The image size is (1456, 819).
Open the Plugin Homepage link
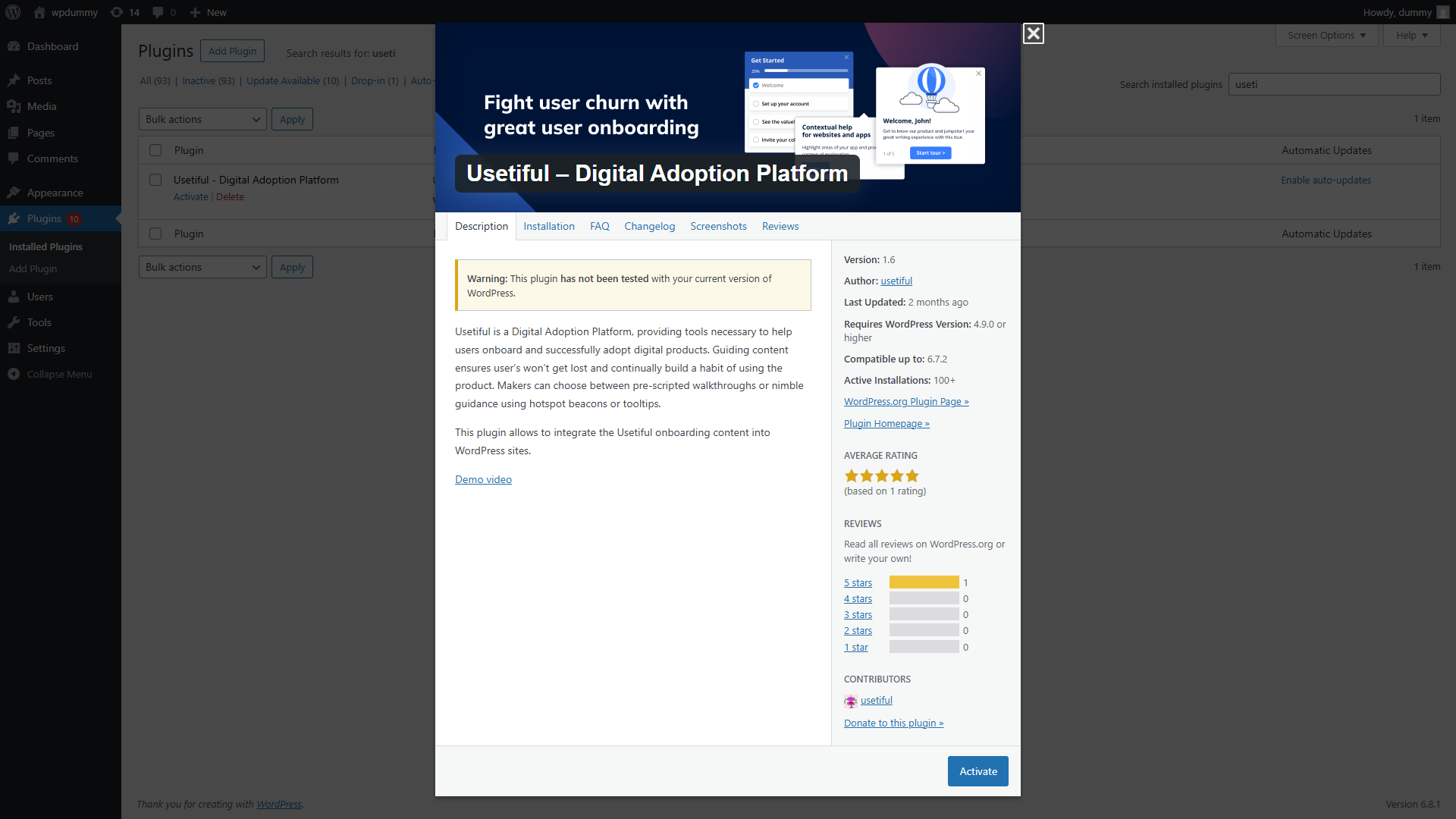coord(886,423)
